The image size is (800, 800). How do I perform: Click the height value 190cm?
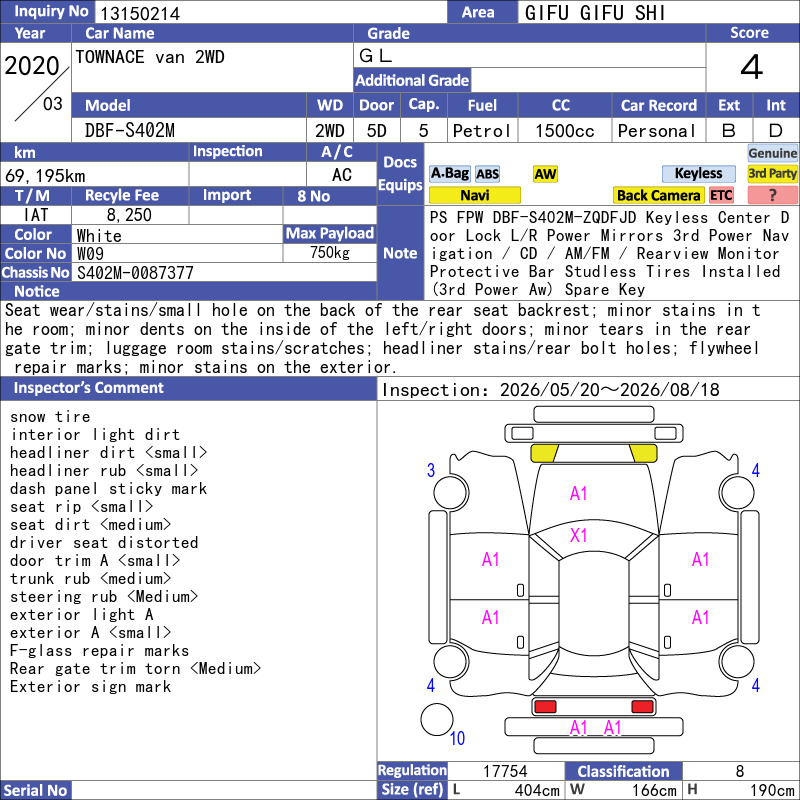772,790
